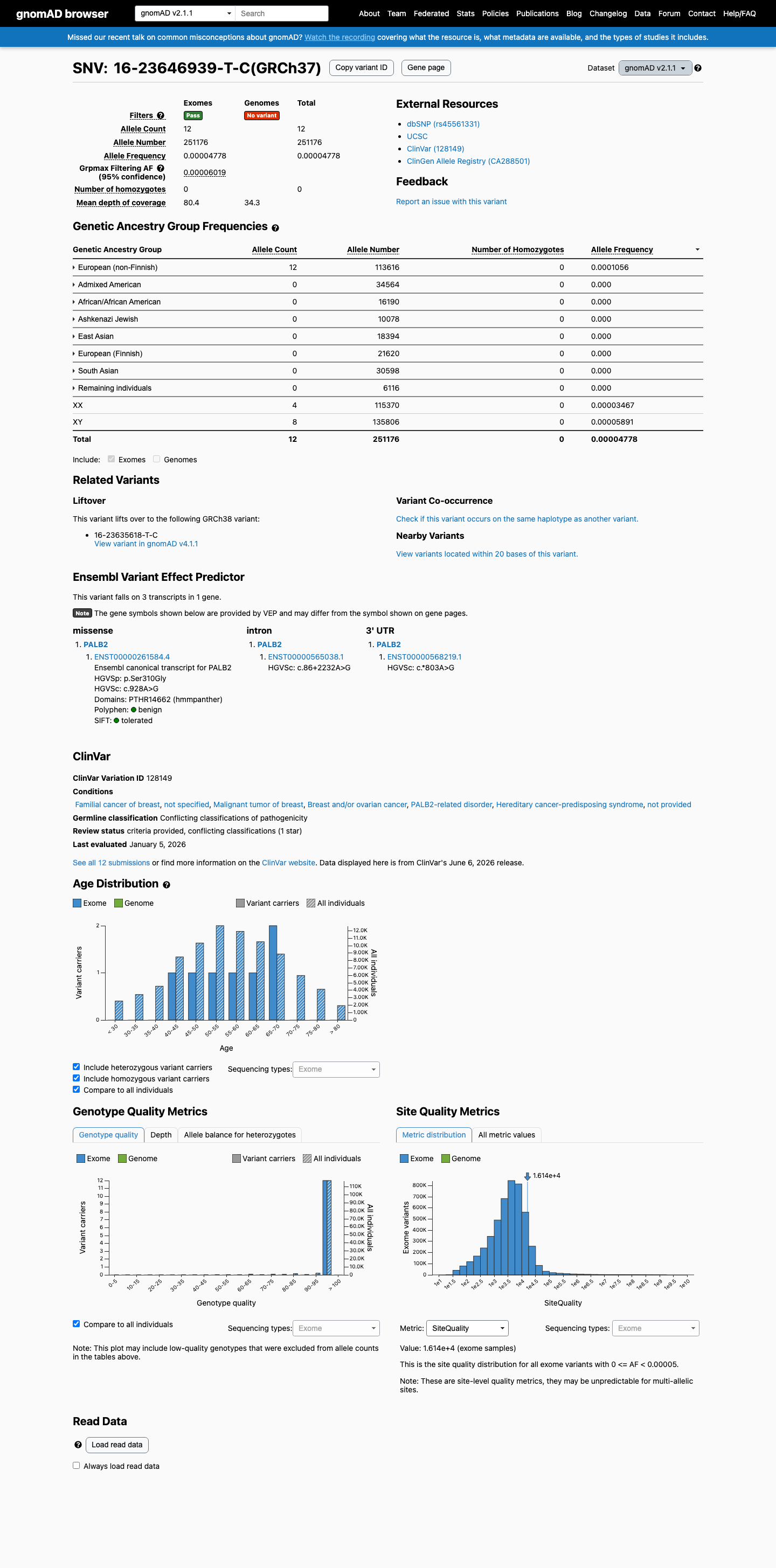Focus the Search input field
This screenshot has height=1568, width=776.
pos(282,13)
